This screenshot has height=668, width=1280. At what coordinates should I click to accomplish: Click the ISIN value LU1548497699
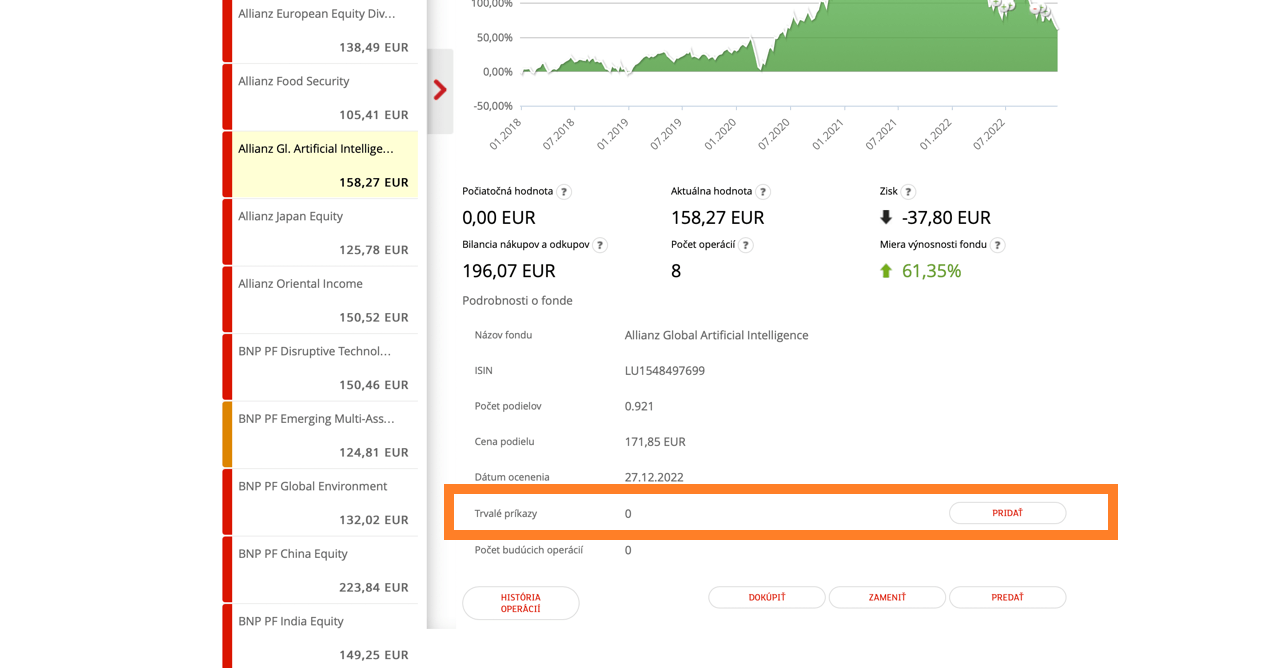(x=665, y=371)
